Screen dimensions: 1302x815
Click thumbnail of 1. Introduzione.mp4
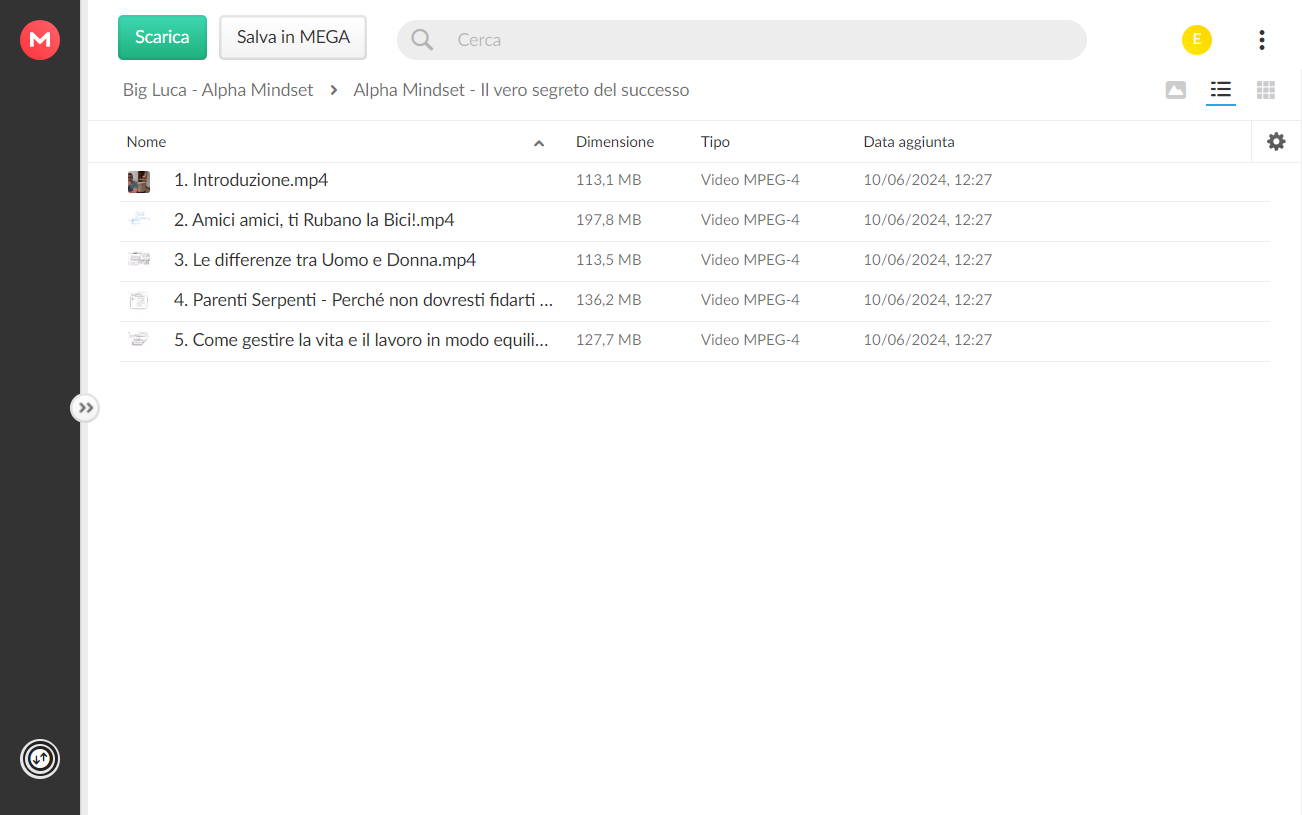click(x=139, y=181)
